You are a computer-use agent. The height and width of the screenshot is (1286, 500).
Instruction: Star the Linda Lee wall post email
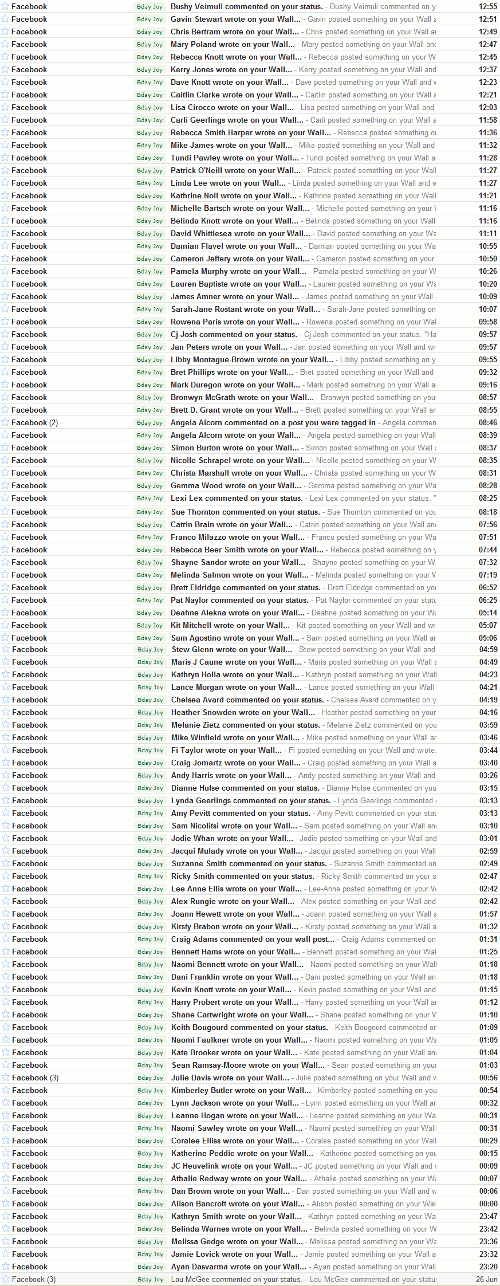pos(6,183)
